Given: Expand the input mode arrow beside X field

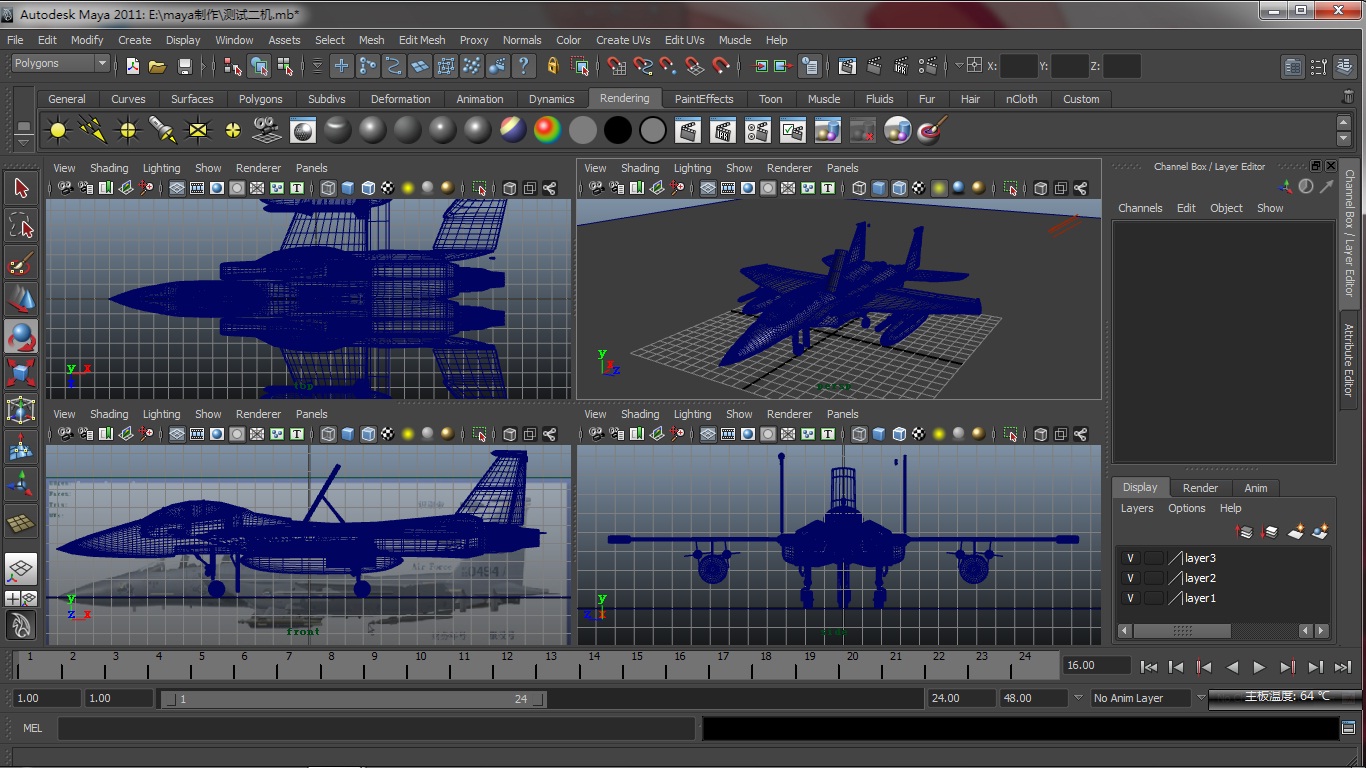Looking at the screenshot, I should [959, 66].
